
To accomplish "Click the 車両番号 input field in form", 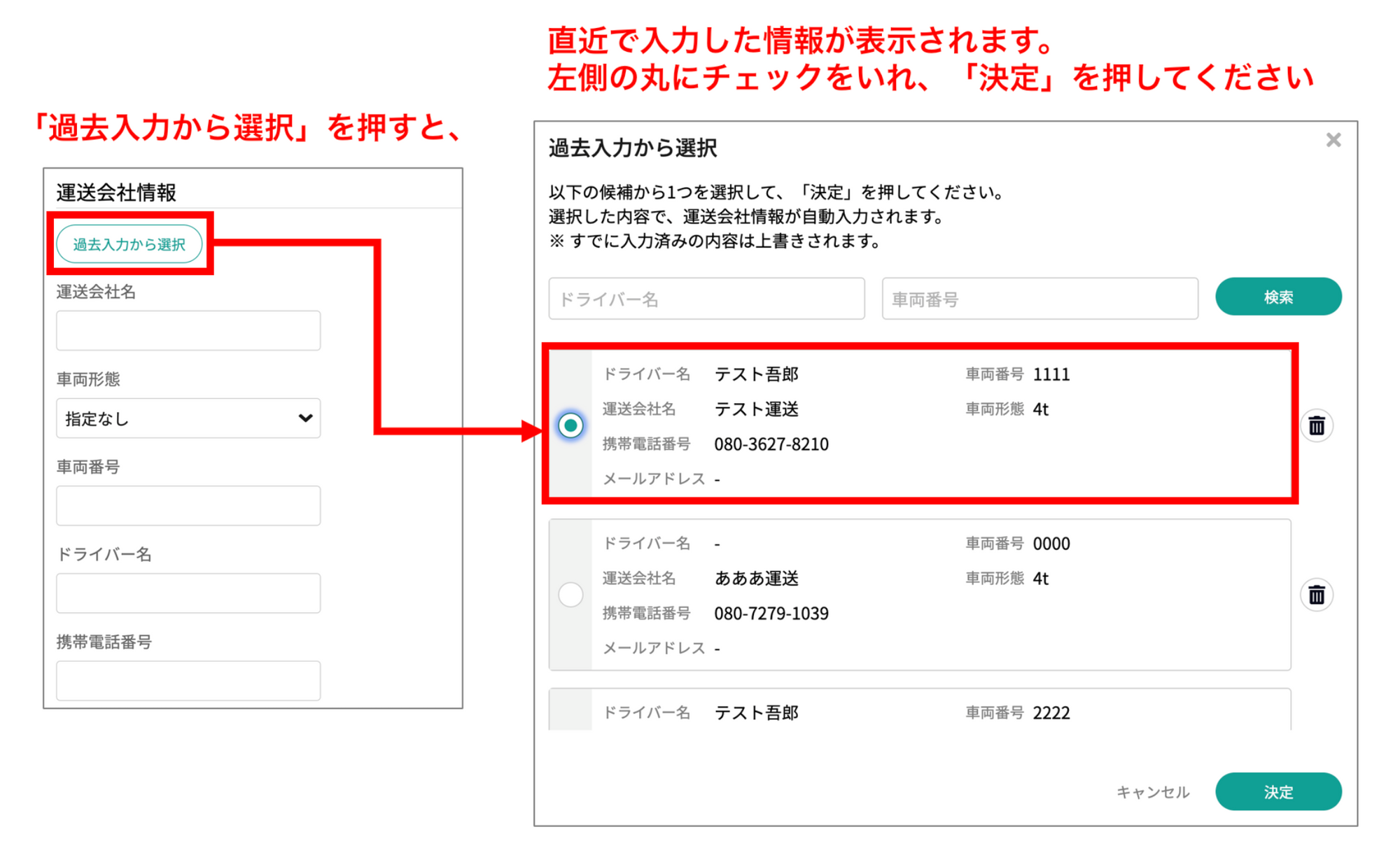I will pyautogui.click(x=188, y=506).
